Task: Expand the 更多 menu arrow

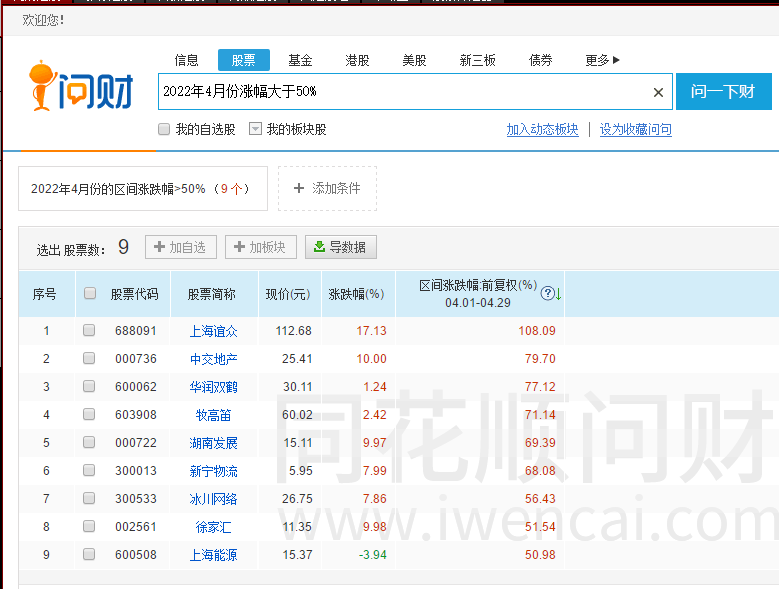Action: [617, 60]
